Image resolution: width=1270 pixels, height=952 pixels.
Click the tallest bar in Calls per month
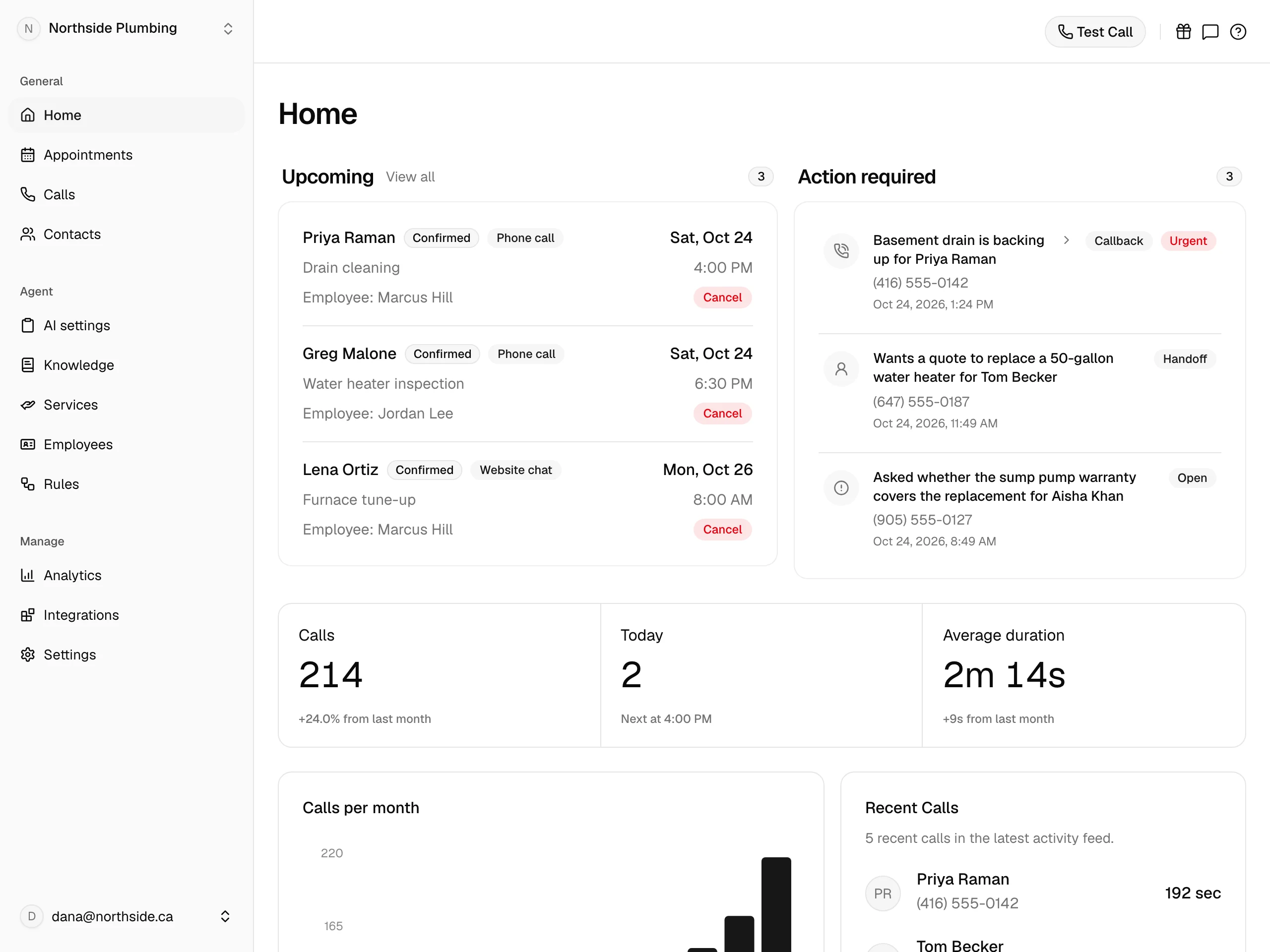point(776,904)
